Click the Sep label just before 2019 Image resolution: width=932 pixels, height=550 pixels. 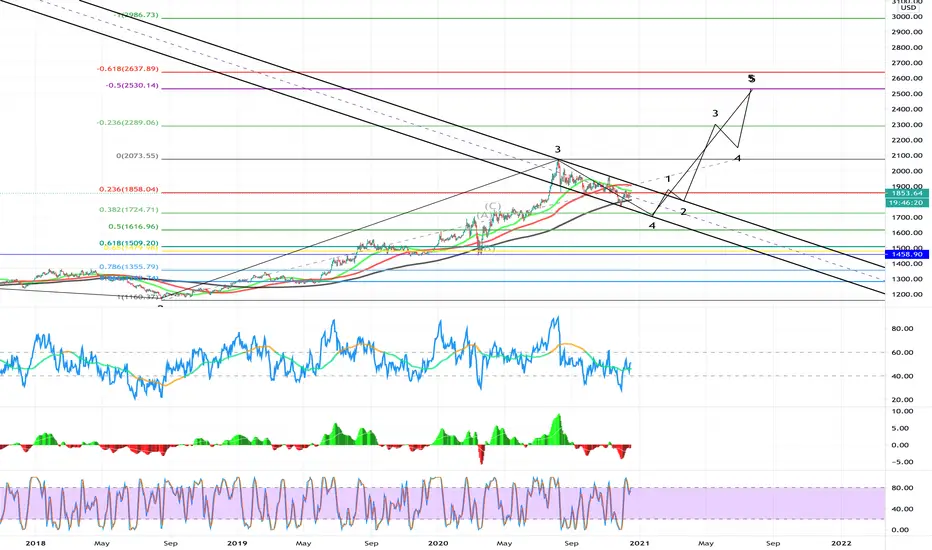tap(170, 543)
